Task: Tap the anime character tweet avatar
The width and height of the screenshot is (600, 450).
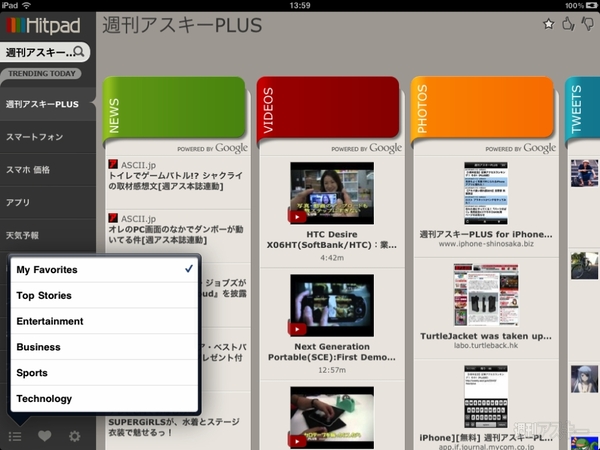Action: [x=584, y=379]
